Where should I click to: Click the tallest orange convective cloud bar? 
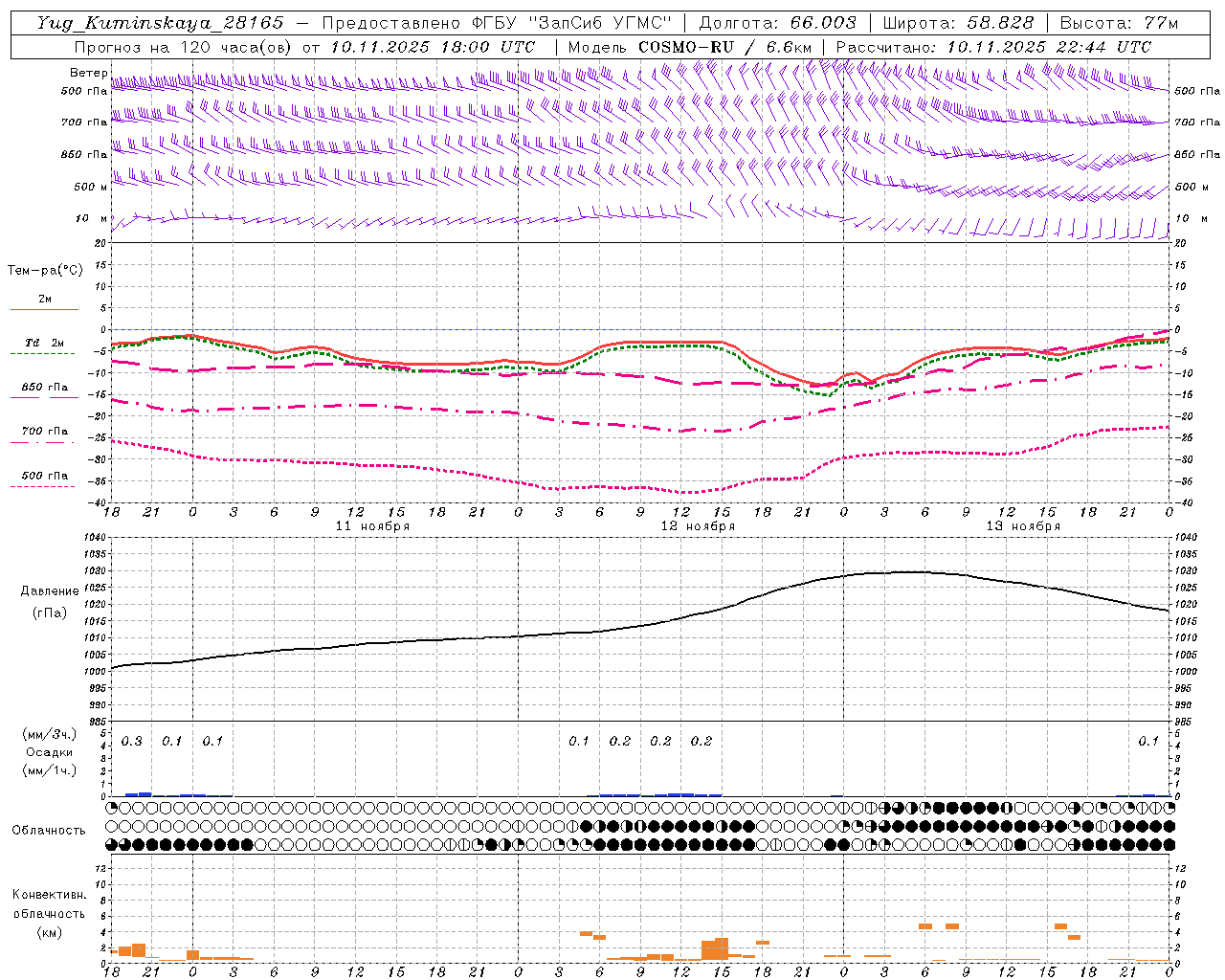coord(722,948)
